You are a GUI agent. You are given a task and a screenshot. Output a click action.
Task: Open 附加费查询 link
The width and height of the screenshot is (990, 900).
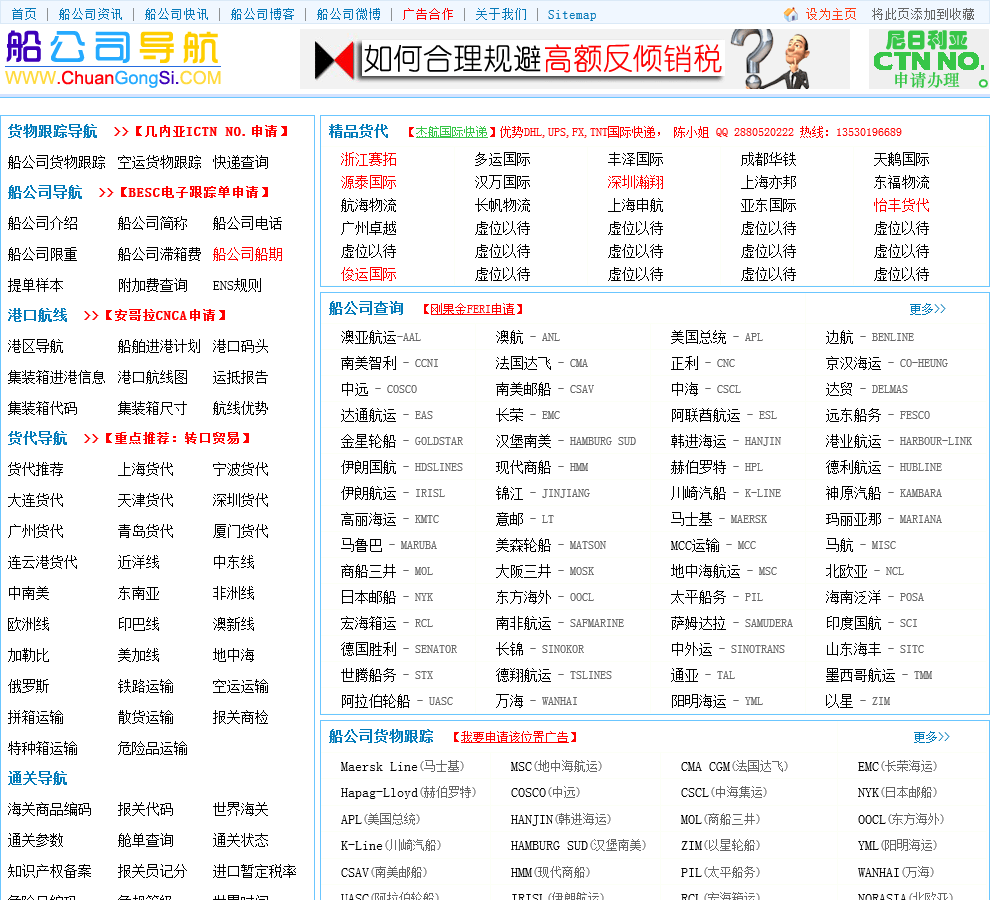[152, 285]
